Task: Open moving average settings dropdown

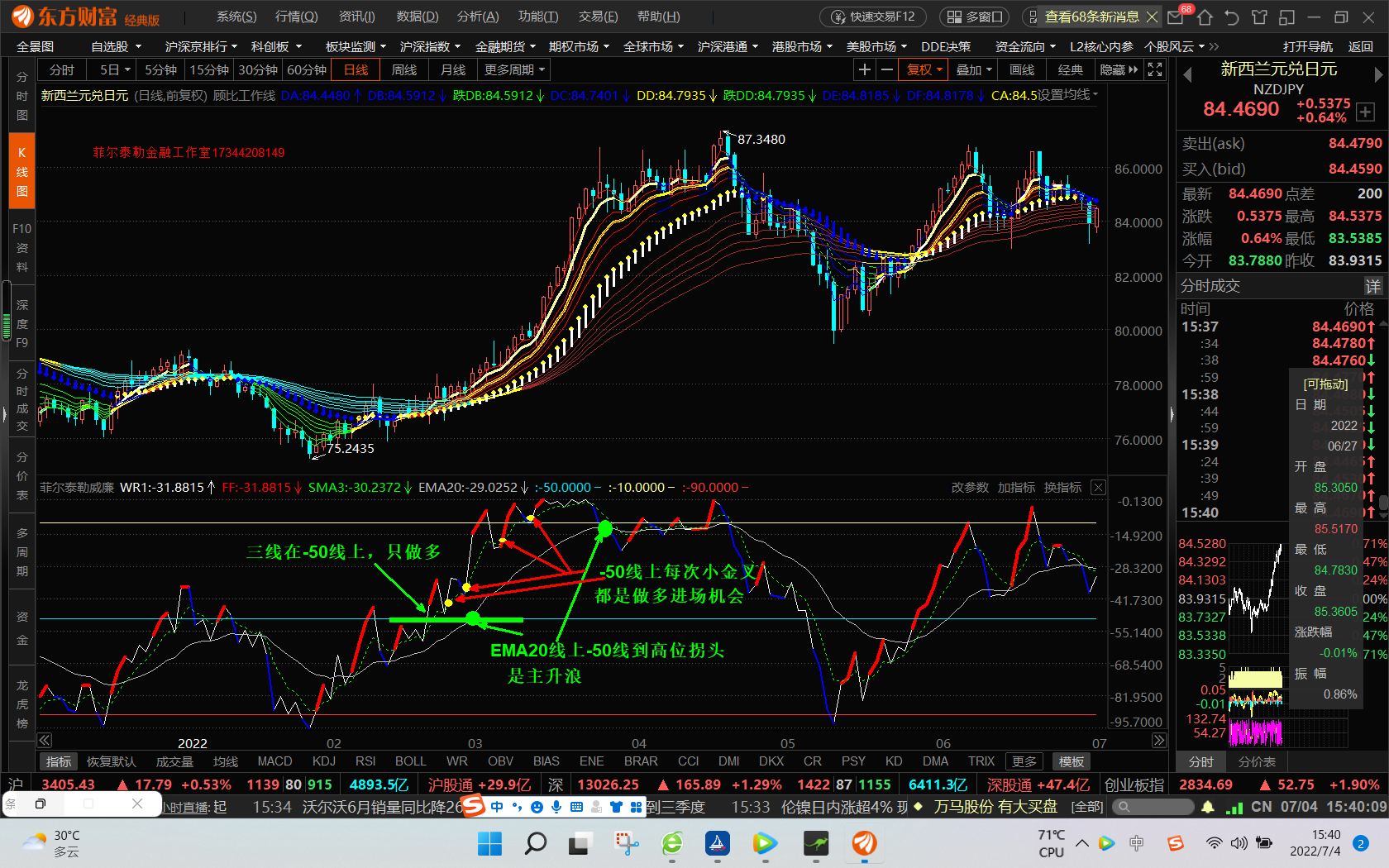Action: pyautogui.click(x=1068, y=95)
